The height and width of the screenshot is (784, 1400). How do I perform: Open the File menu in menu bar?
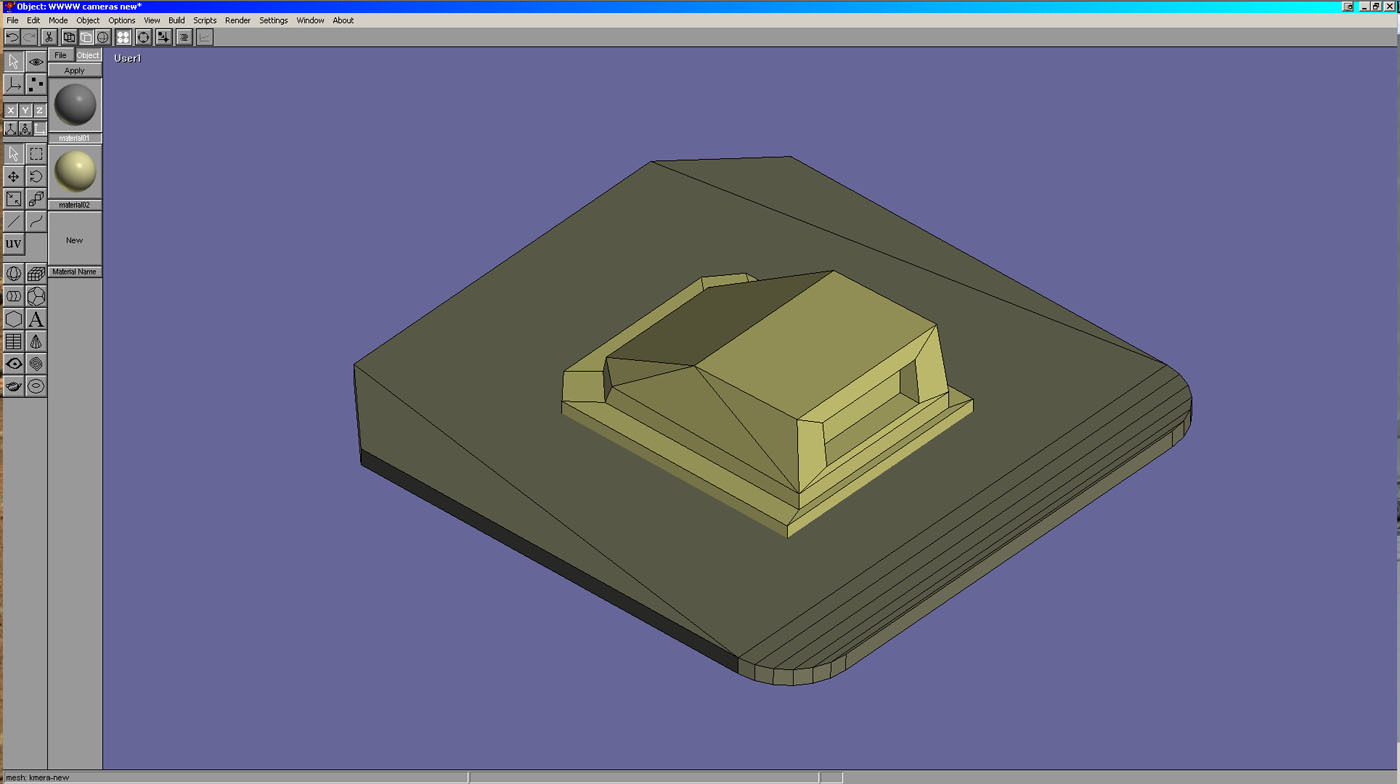[x=13, y=20]
